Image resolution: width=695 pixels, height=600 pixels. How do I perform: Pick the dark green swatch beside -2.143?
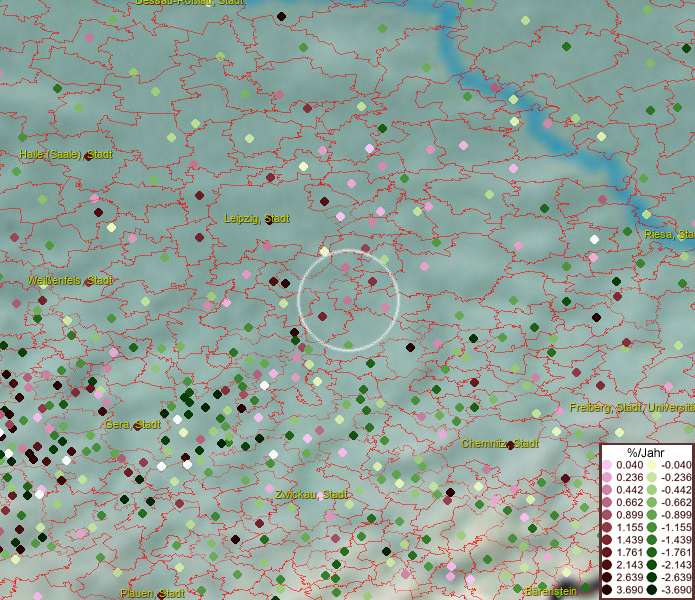point(652,565)
